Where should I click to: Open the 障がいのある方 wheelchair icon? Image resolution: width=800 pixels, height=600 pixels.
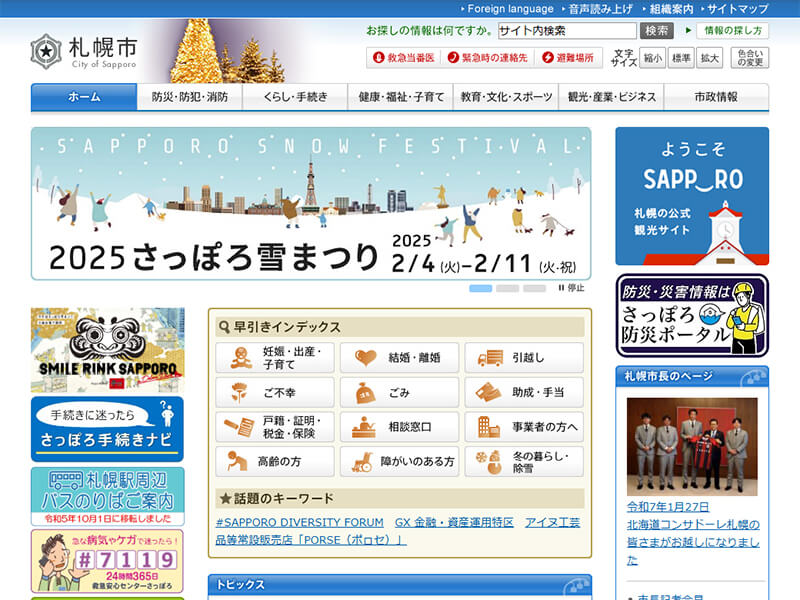pos(362,461)
